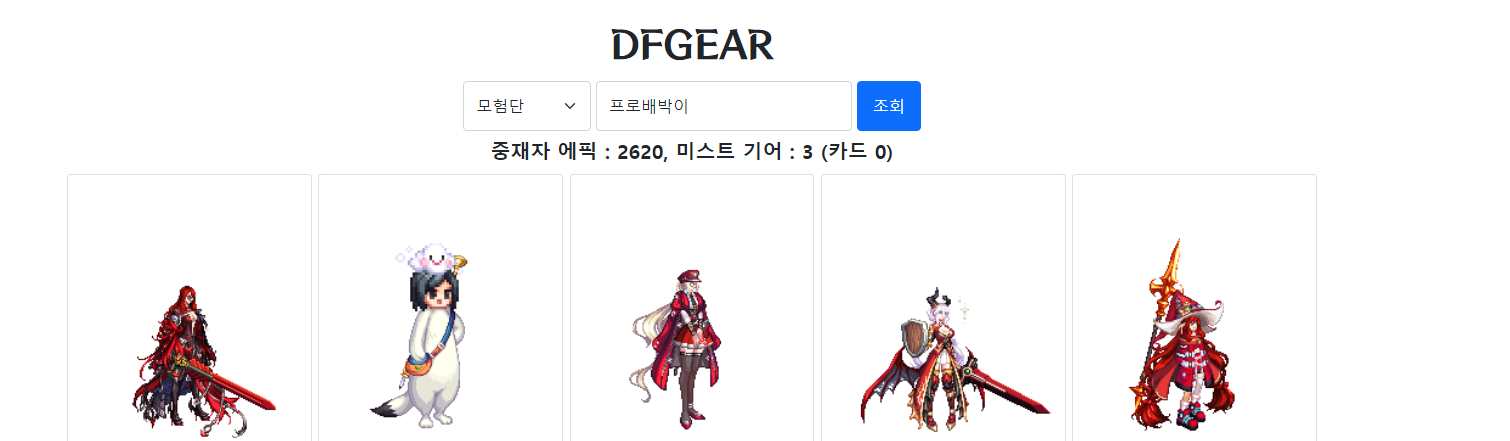Select the 중재자 에픽 : 2620 summary text
Image resolution: width=1510 pixels, height=441 pixels.
click(x=577, y=152)
